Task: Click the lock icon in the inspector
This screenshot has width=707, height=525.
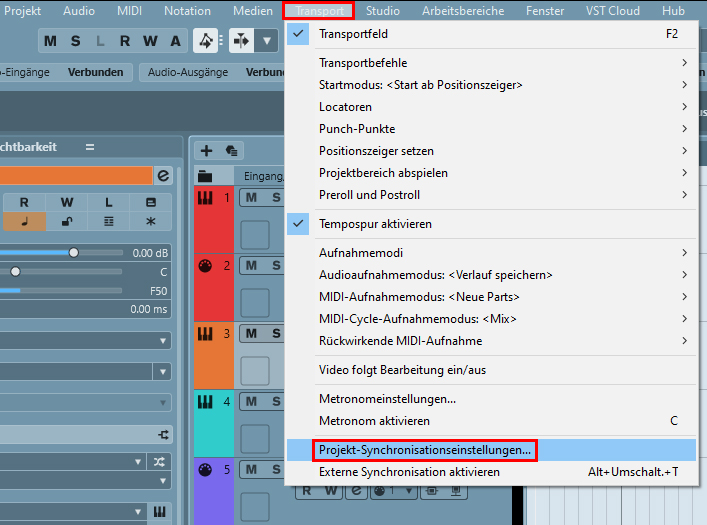Action: (66, 221)
